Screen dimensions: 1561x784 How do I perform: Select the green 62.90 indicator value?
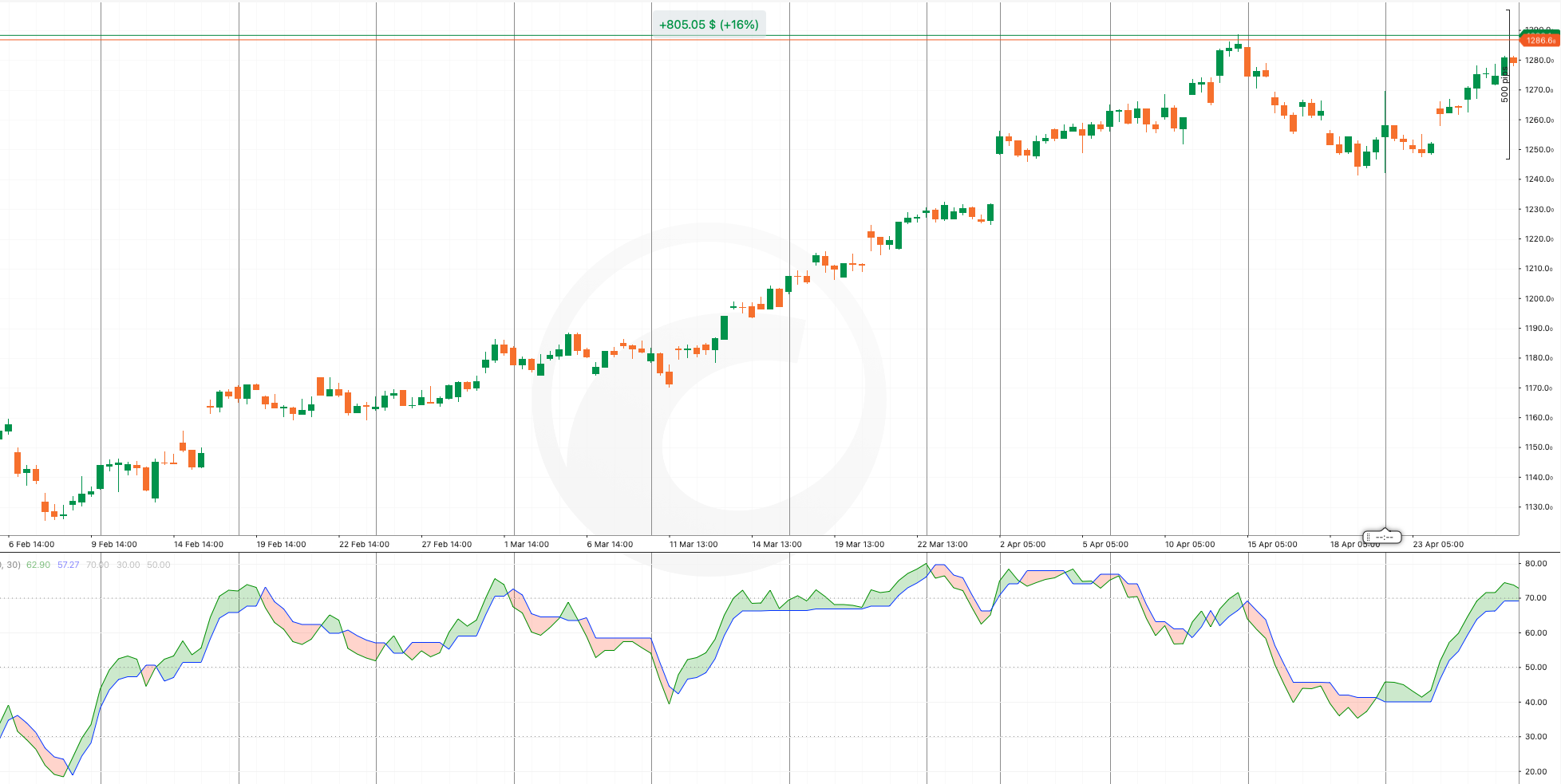coord(38,565)
